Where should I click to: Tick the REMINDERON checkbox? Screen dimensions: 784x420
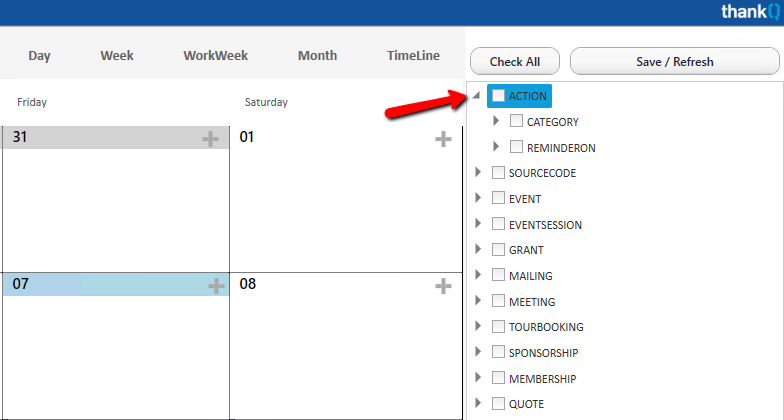[516, 147]
